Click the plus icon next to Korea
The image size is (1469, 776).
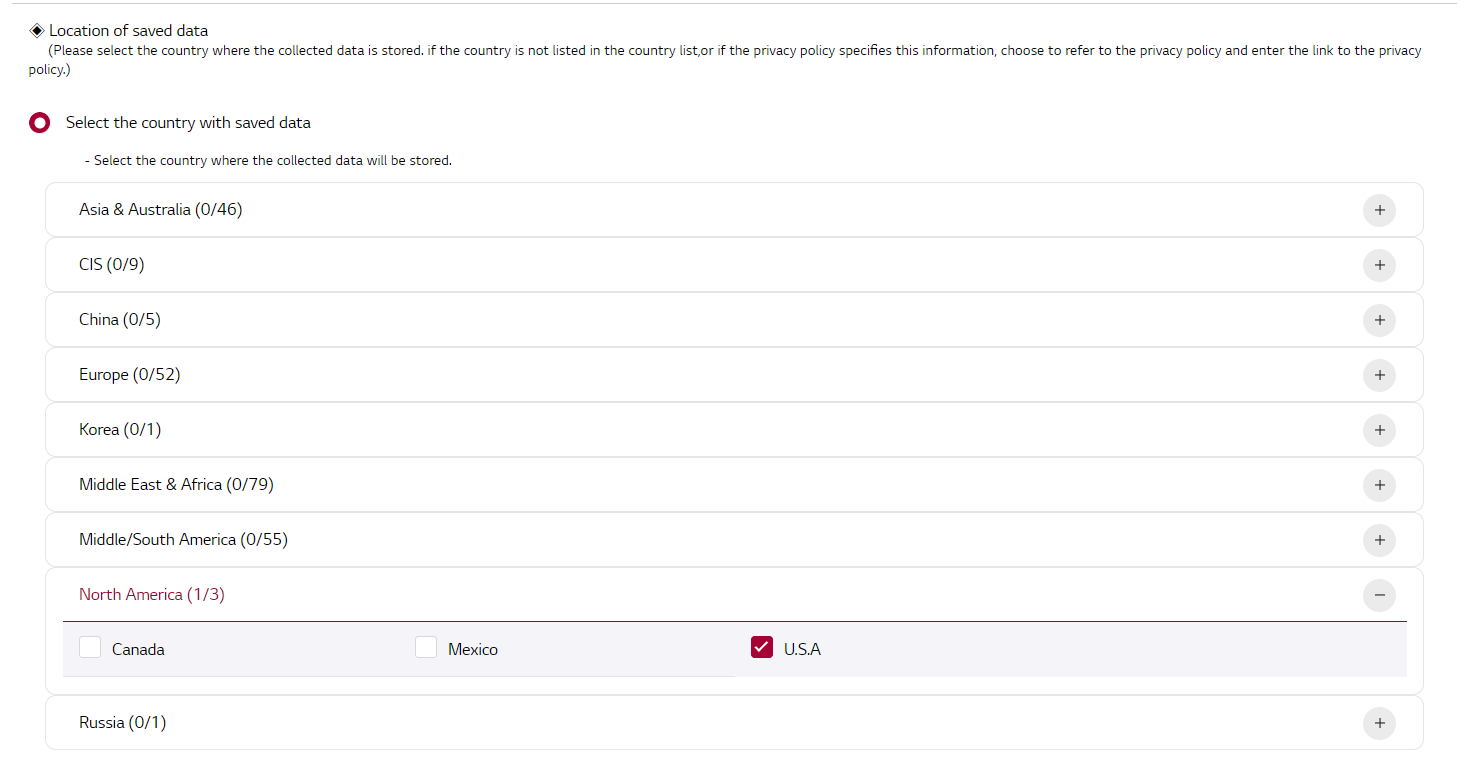[x=1379, y=430]
